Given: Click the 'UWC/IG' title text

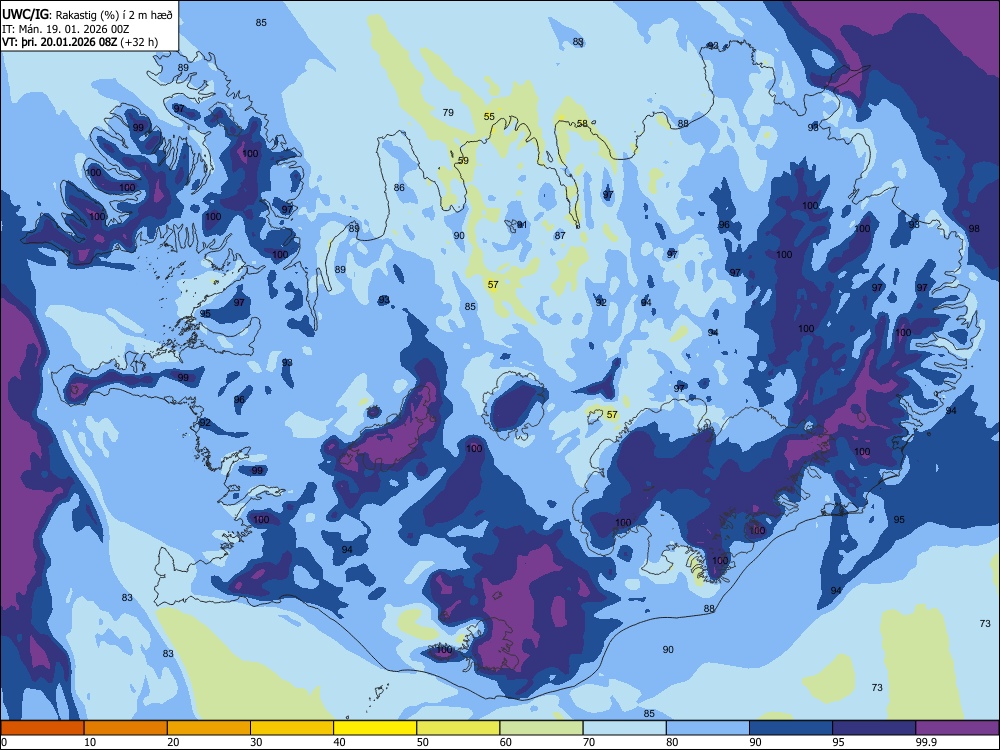Looking at the screenshot, I should [x=25, y=14].
